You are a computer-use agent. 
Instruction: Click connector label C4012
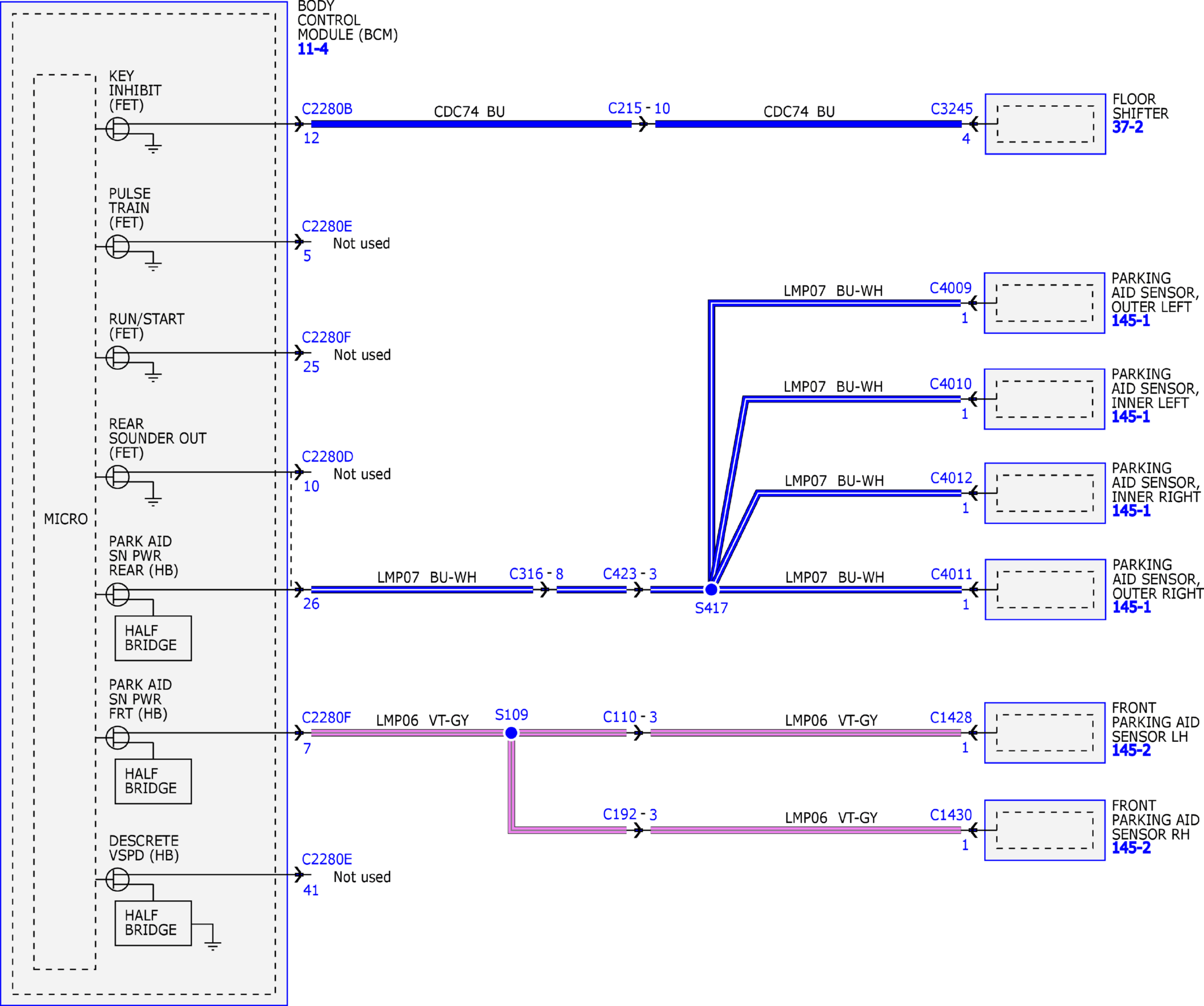click(x=951, y=478)
